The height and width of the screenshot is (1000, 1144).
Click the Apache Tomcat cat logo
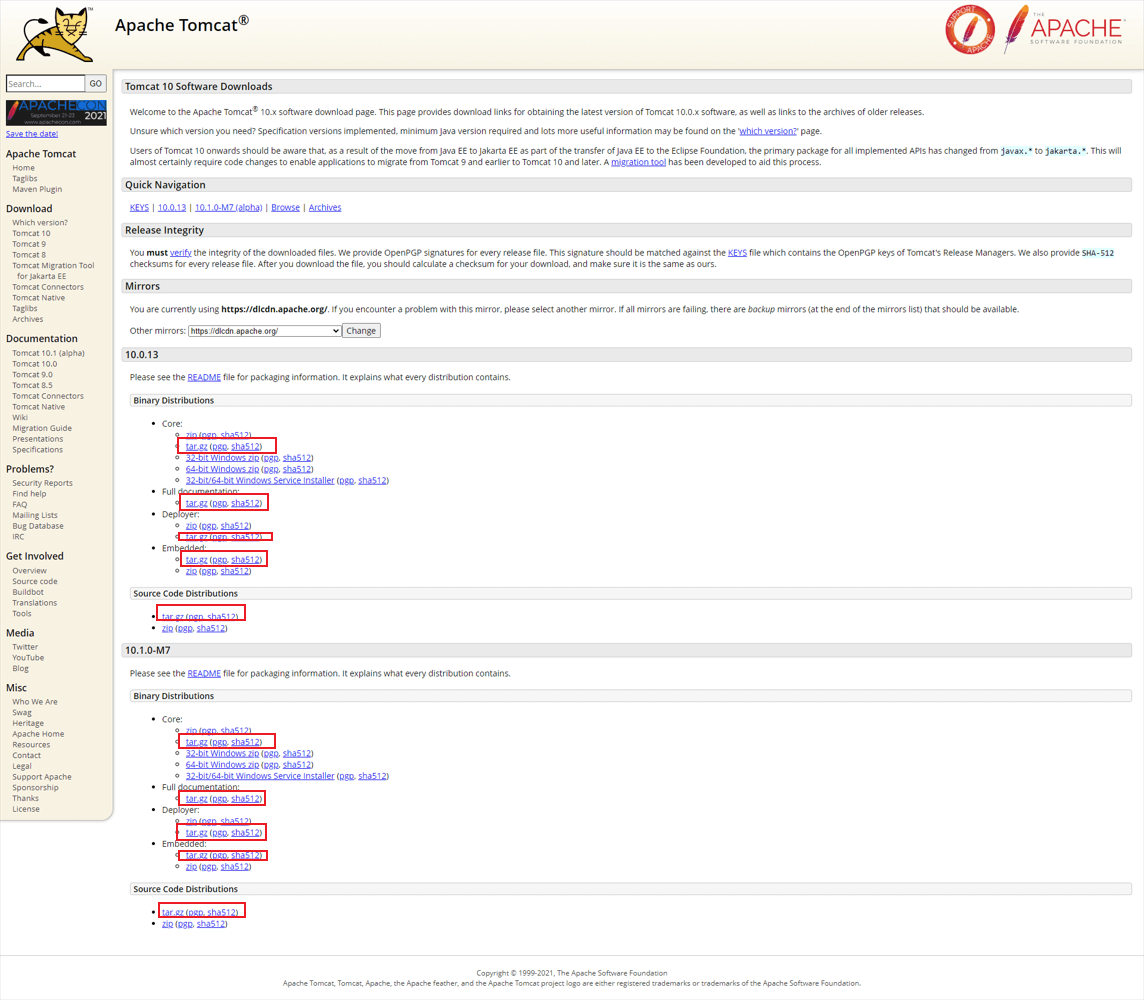coord(56,34)
